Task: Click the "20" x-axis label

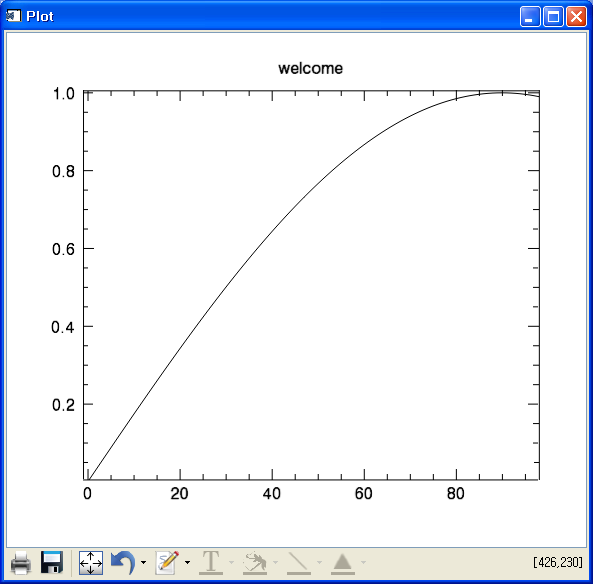Action: [x=179, y=494]
